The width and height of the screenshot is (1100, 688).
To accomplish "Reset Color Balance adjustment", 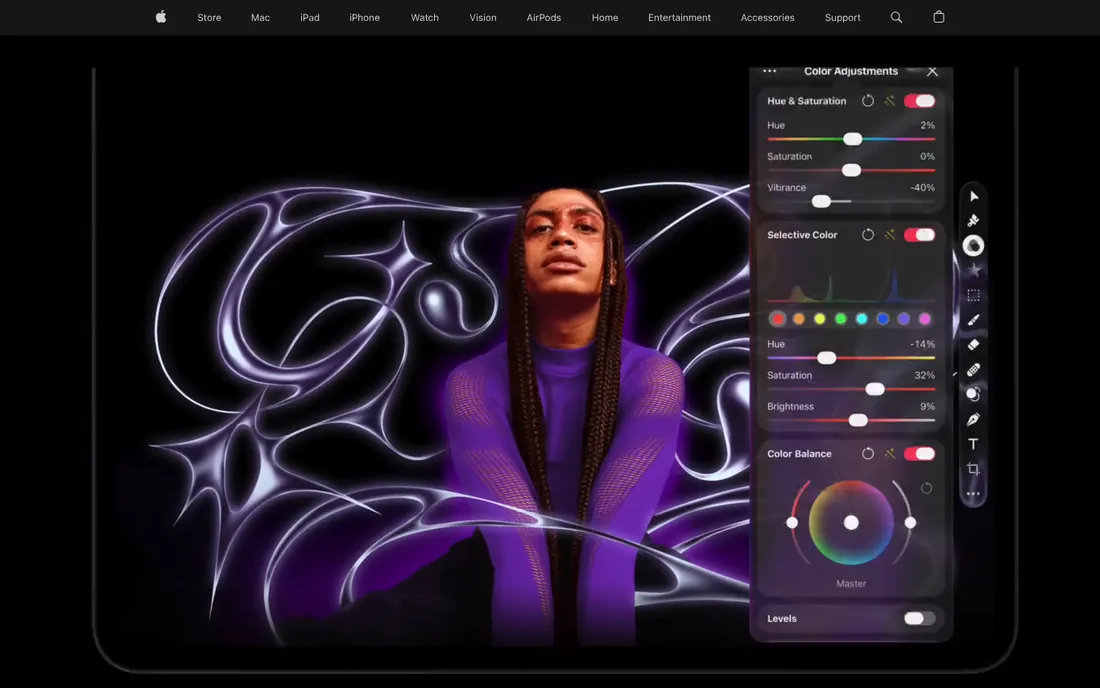I will (868, 454).
